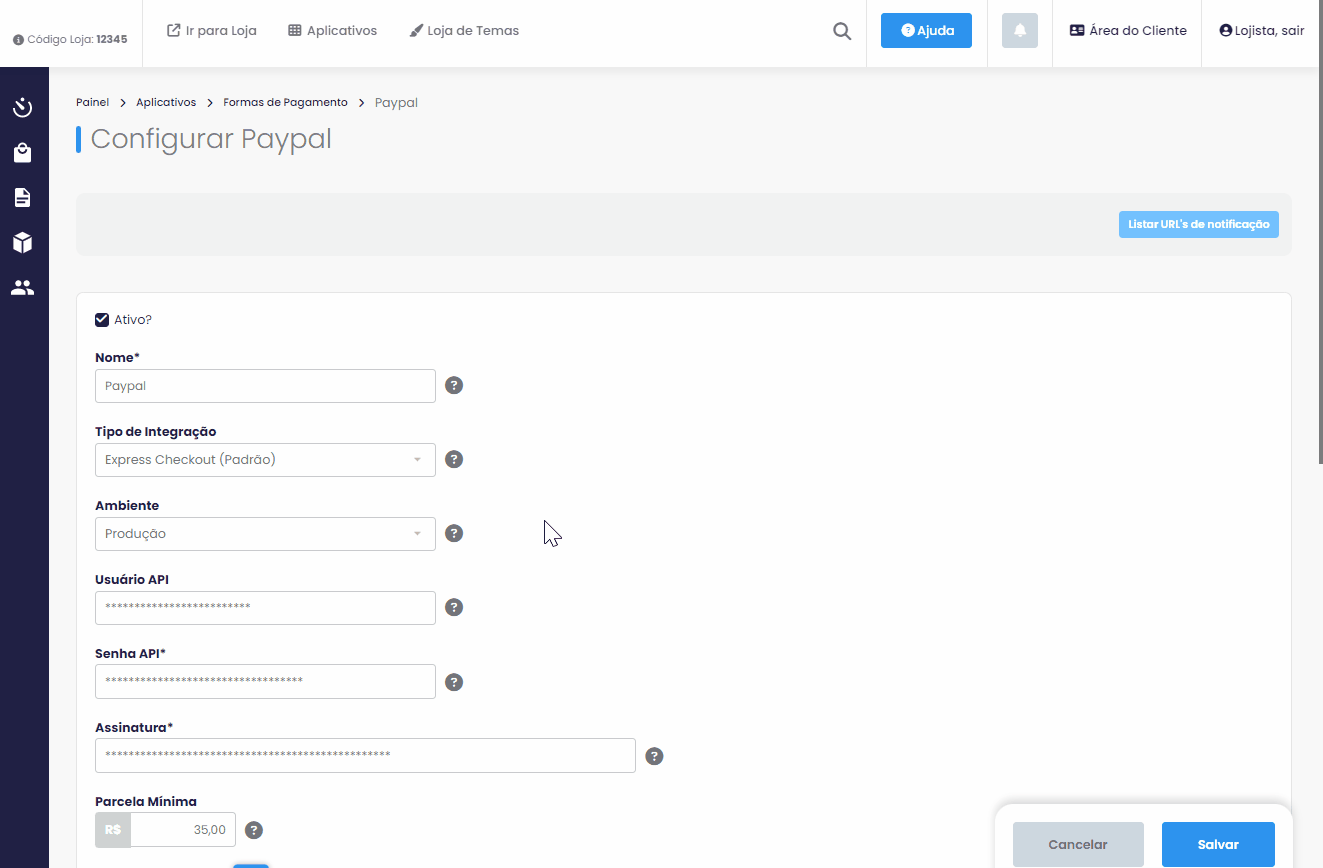Viewport: 1323px width, 868px height.
Task: Open the document icon in sidebar
Action: pos(22,197)
